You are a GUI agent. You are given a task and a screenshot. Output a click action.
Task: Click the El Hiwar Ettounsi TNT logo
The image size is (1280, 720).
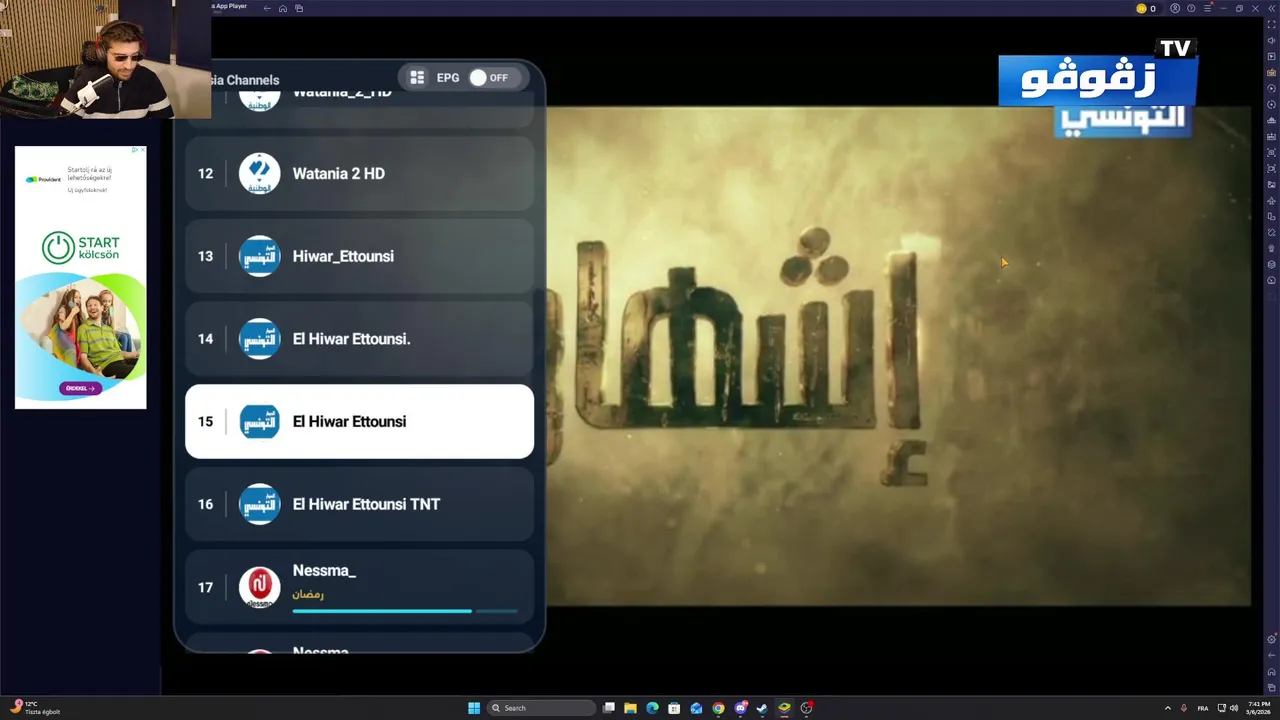(259, 504)
